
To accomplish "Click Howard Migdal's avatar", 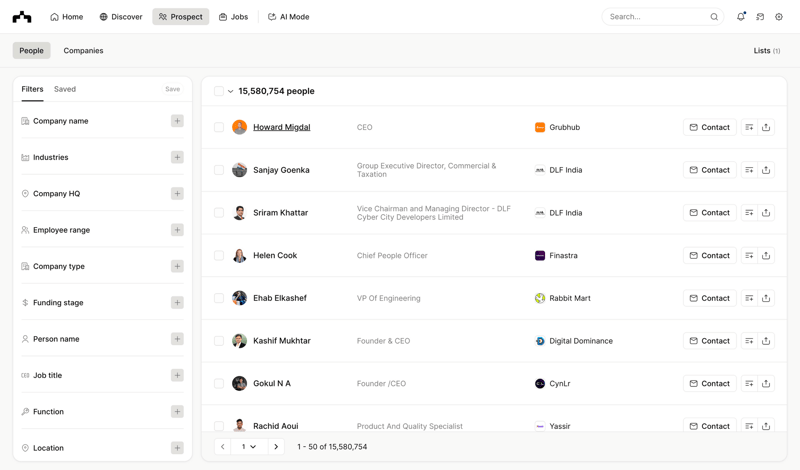I will pyautogui.click(x=239, y=127).
